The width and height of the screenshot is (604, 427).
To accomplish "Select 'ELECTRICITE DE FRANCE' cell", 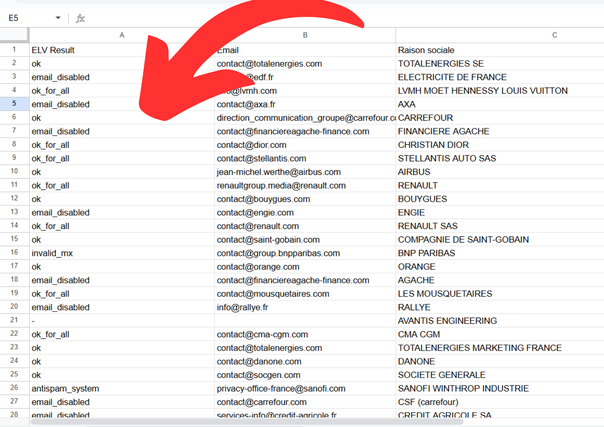I will pyautogui.click(x=500, y=77).
